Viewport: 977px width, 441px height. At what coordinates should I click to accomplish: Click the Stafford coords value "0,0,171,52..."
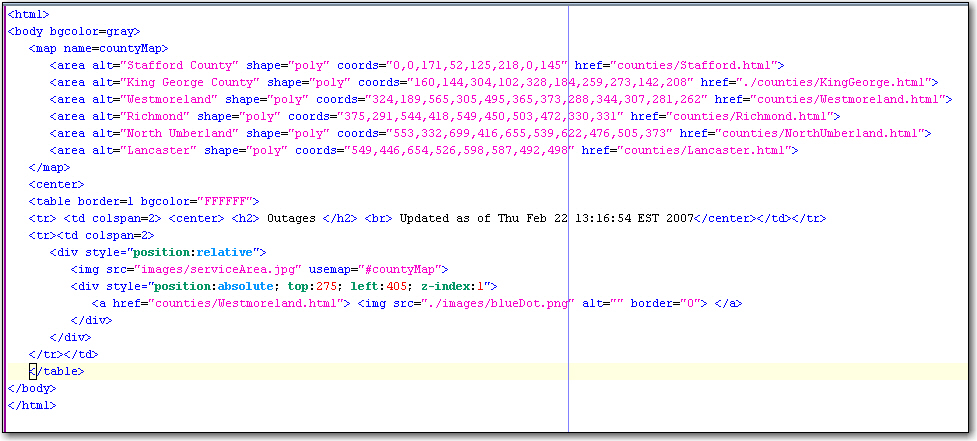click(478, 65)
